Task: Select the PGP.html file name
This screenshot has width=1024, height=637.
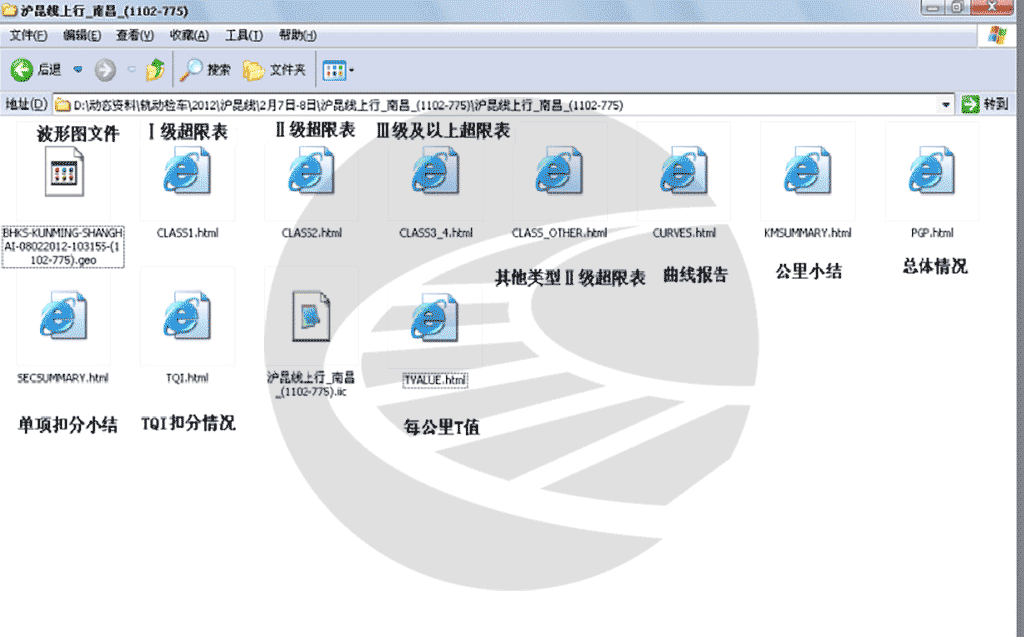Action: (x=932, y=233)
